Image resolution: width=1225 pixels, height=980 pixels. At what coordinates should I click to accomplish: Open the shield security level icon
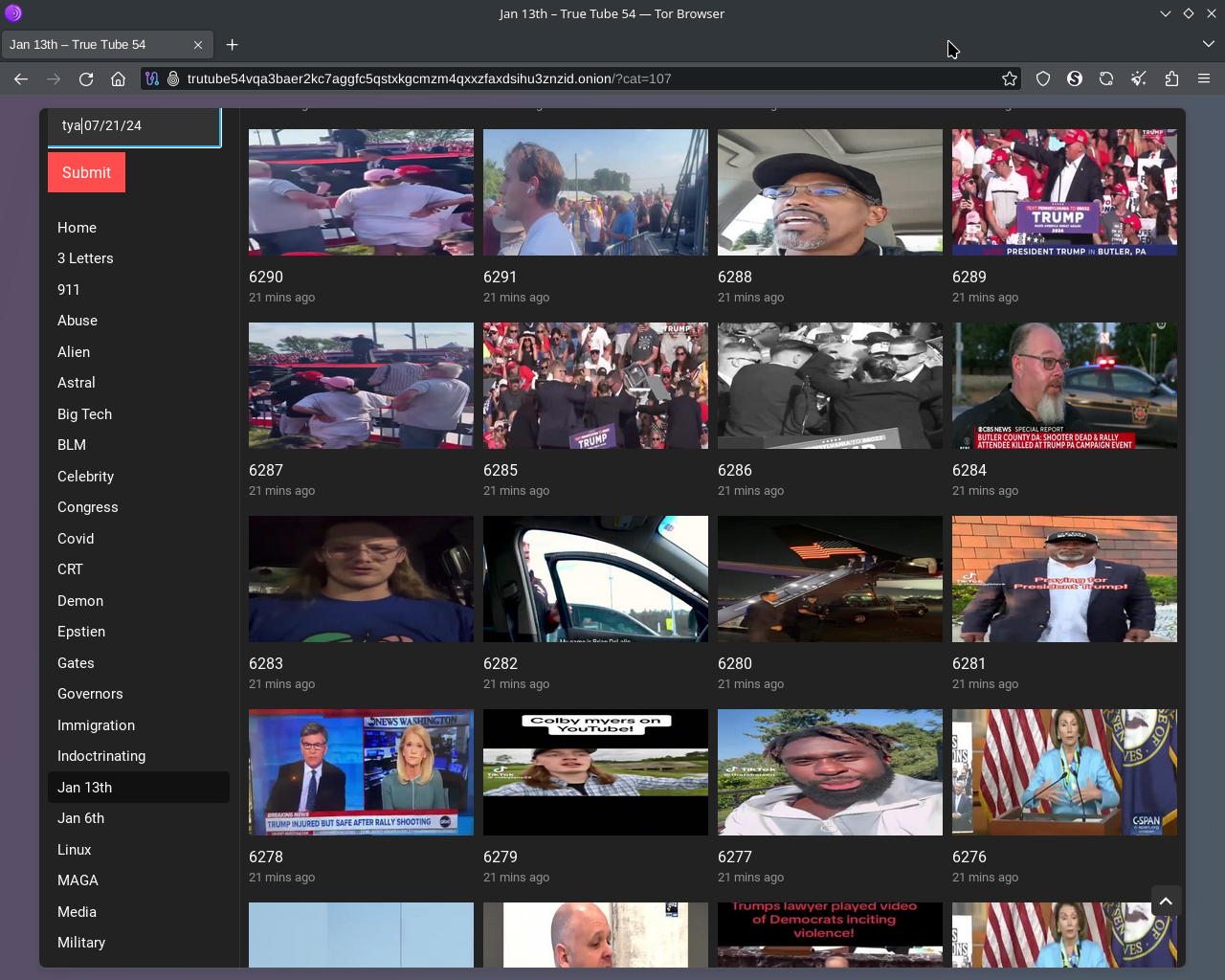tap(1043, 78)
